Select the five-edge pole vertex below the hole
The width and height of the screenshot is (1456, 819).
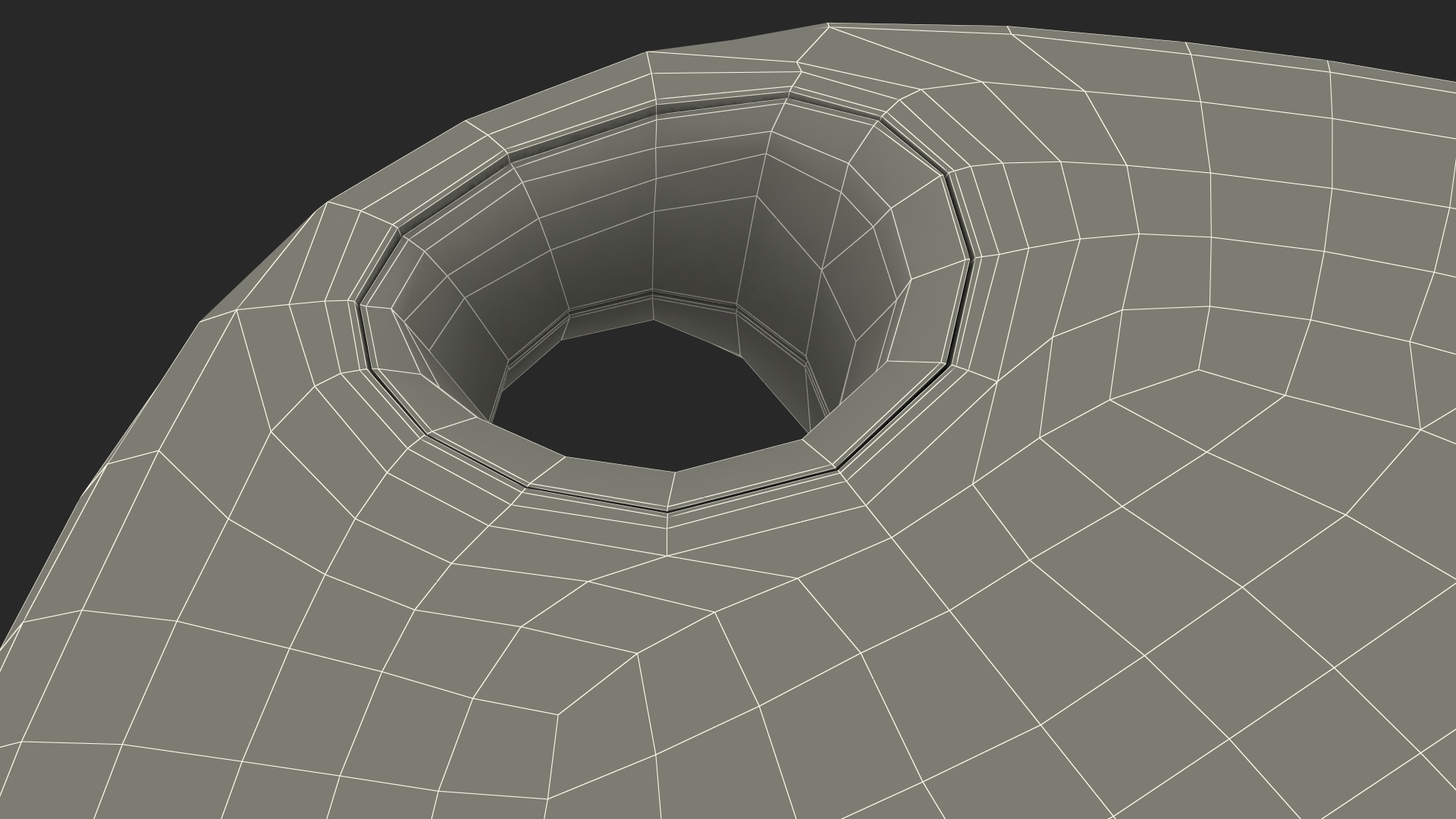667,556
